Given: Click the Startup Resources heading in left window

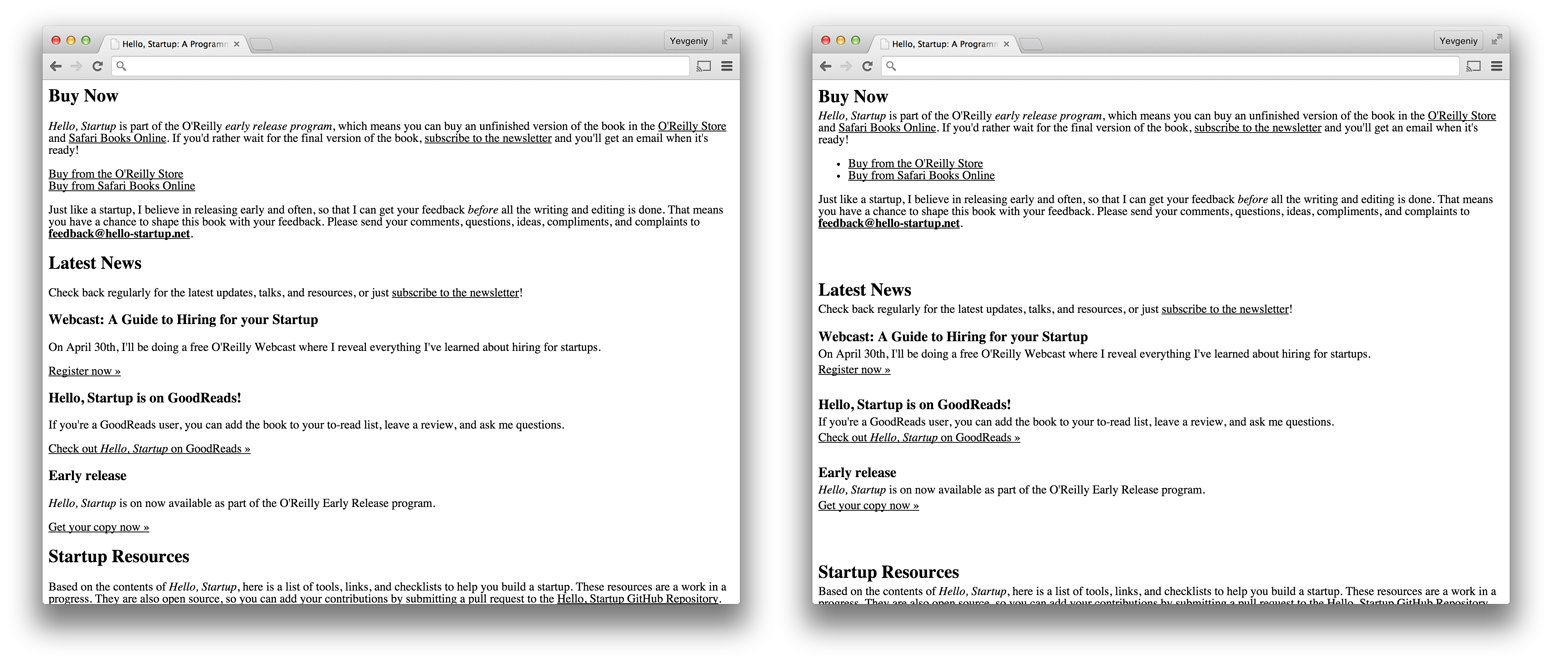Looking at the screenshot, I should (x=119, y=557).
